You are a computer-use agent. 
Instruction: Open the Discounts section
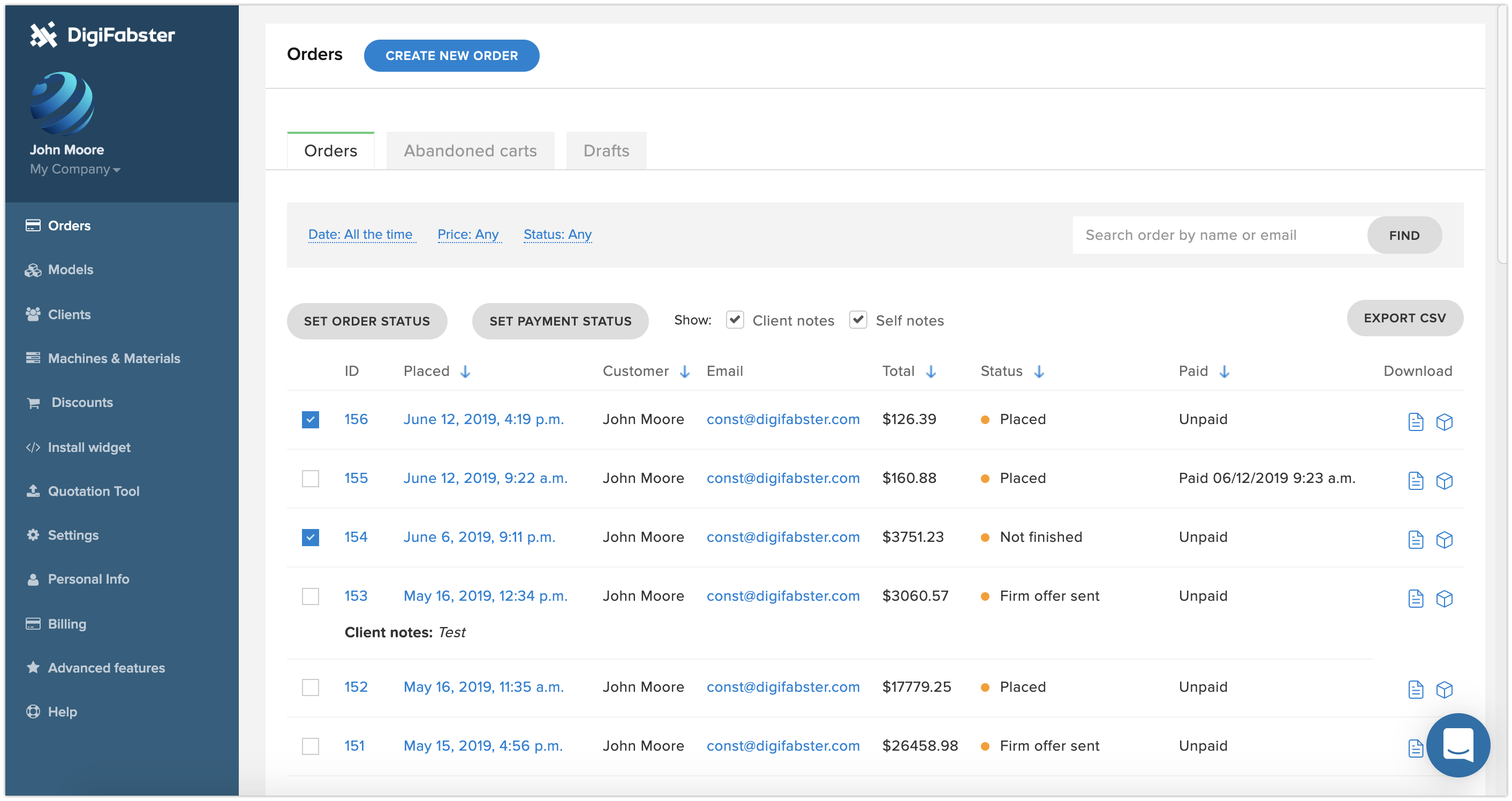point(81,402)
